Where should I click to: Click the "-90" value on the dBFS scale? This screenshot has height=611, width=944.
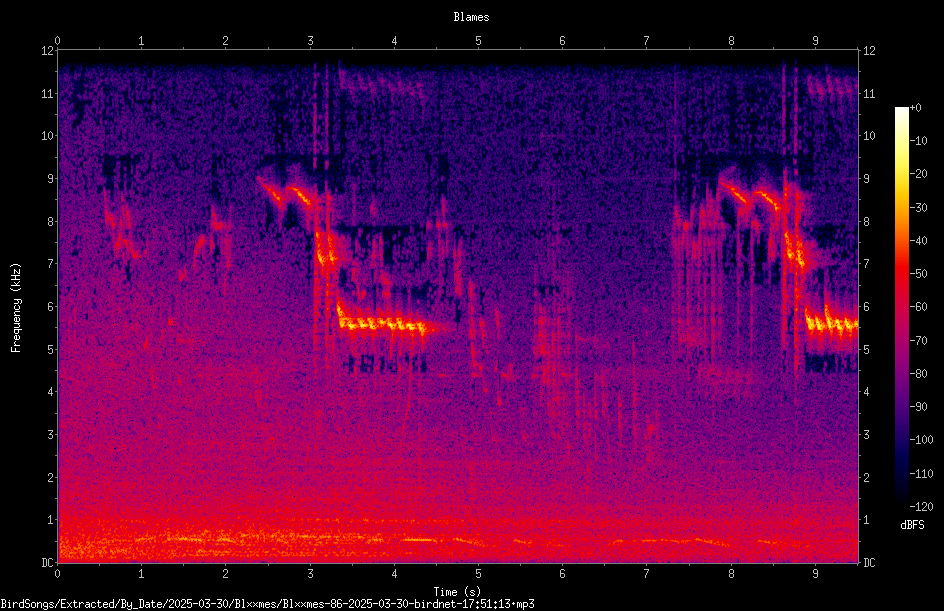(918, 407)
